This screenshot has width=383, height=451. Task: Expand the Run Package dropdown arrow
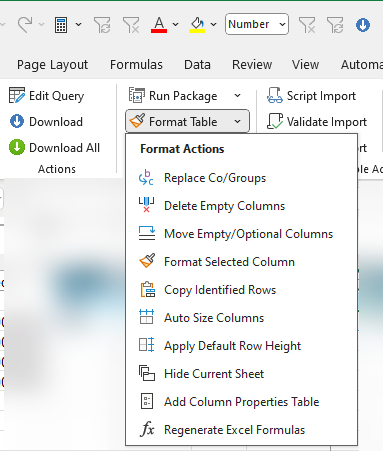click(237, 96)
